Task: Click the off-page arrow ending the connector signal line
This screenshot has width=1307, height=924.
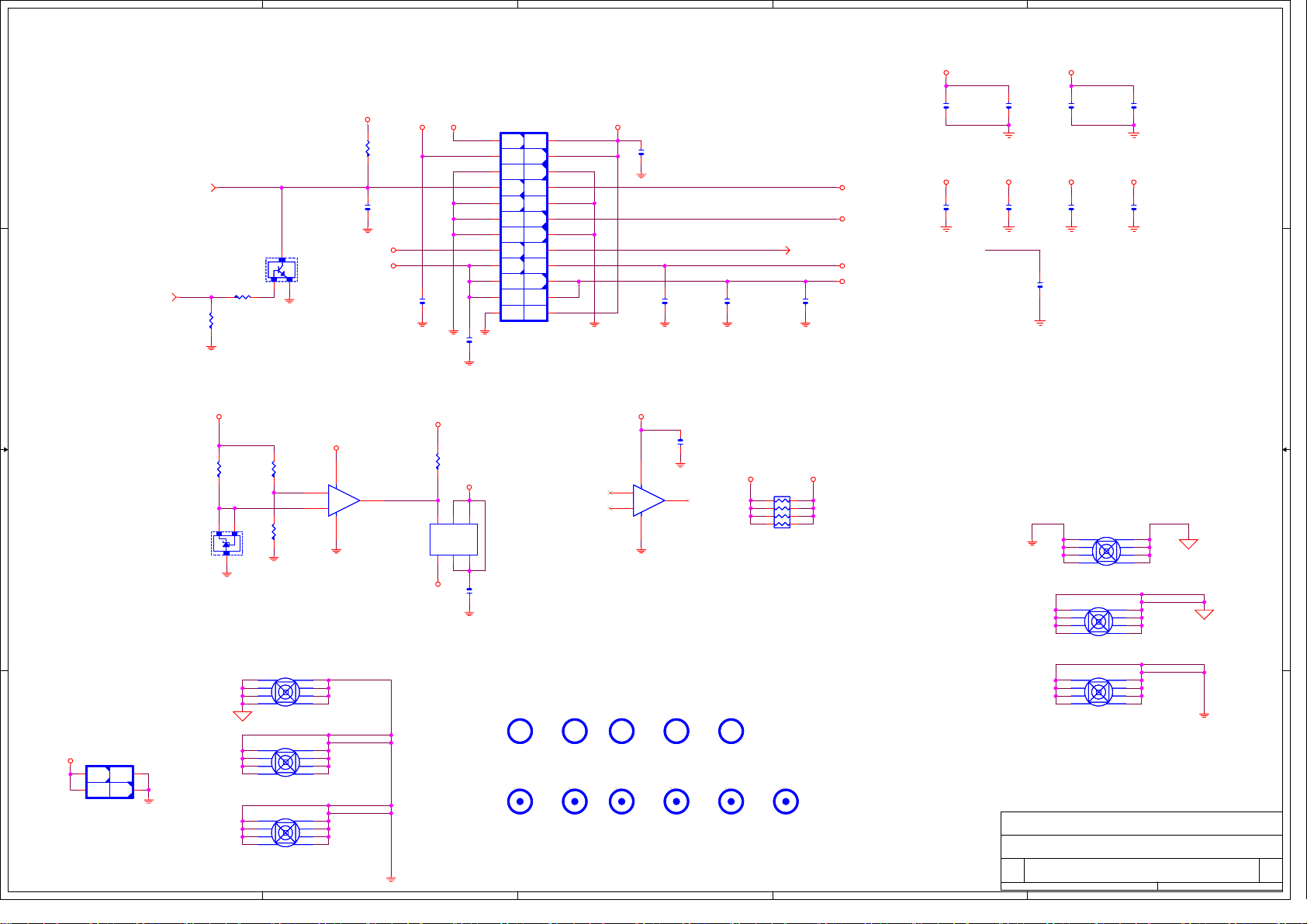Action: (x=787, y=250)
